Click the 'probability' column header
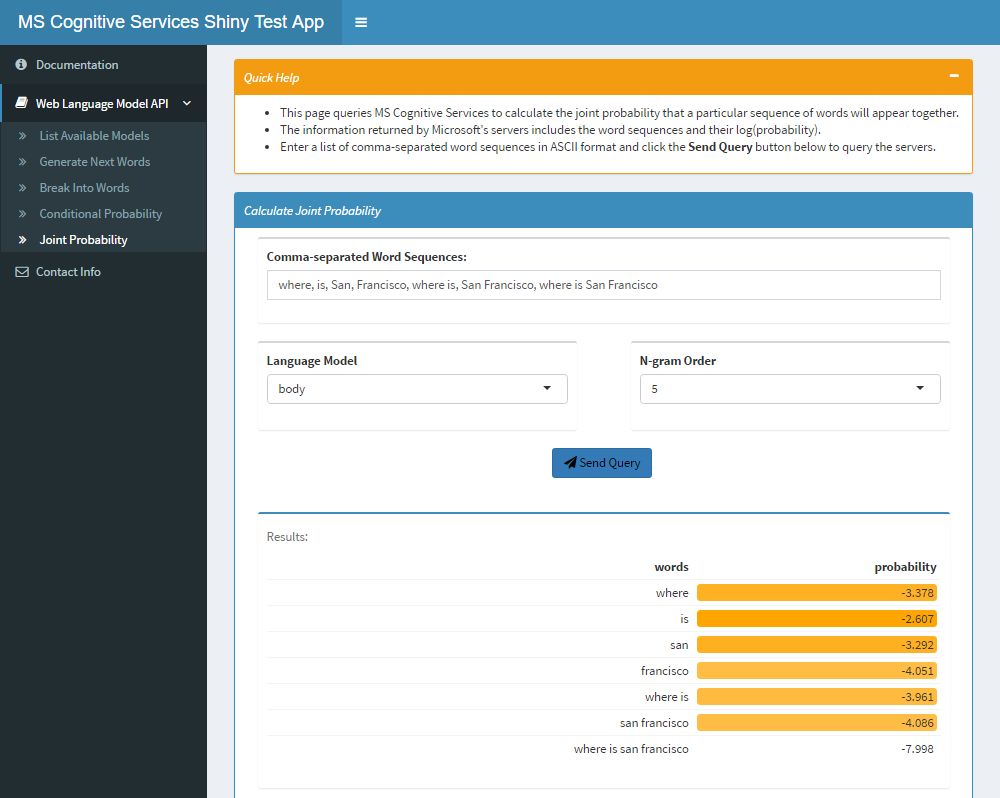1000x798 pixels. coord(905,567)
